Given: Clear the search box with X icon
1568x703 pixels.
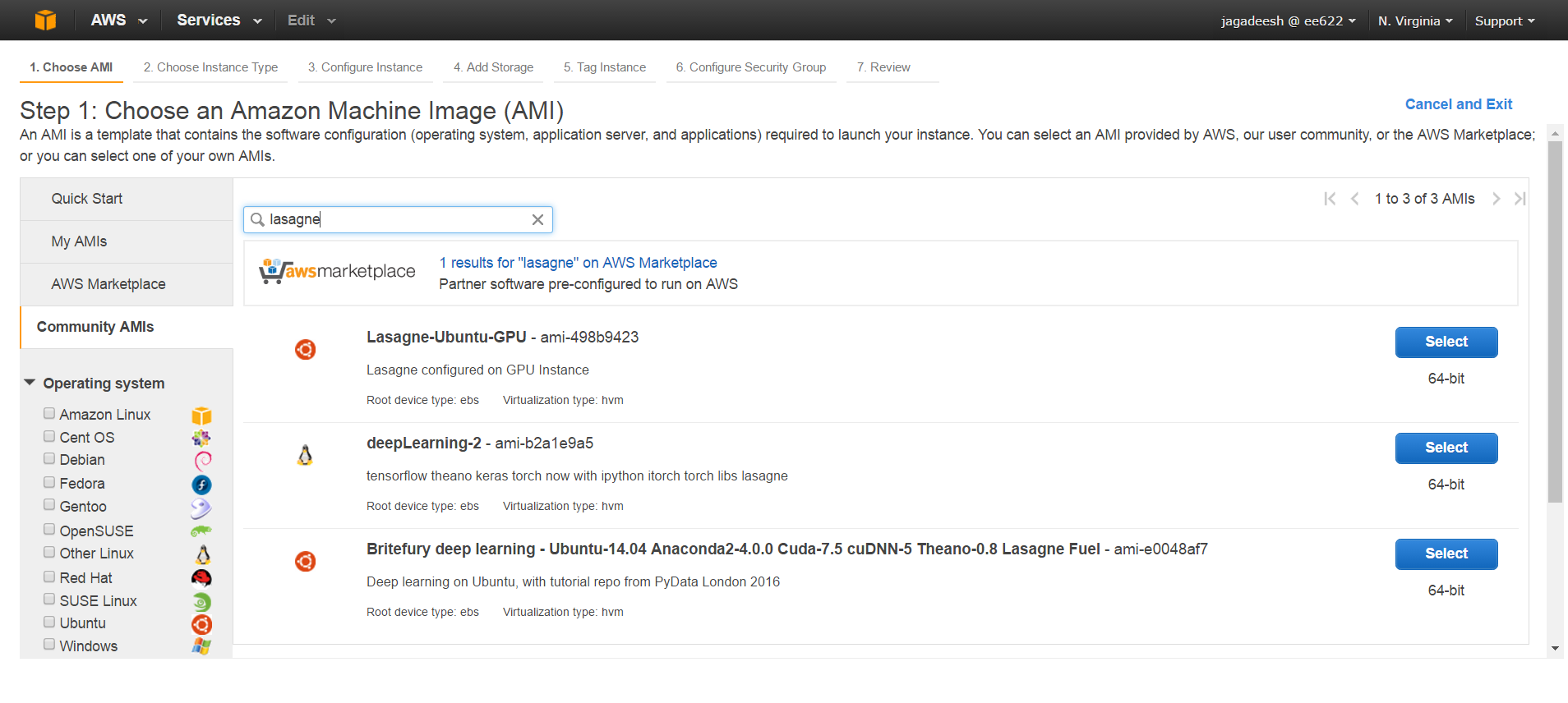Looking at the screenshot, I should 537,219.
